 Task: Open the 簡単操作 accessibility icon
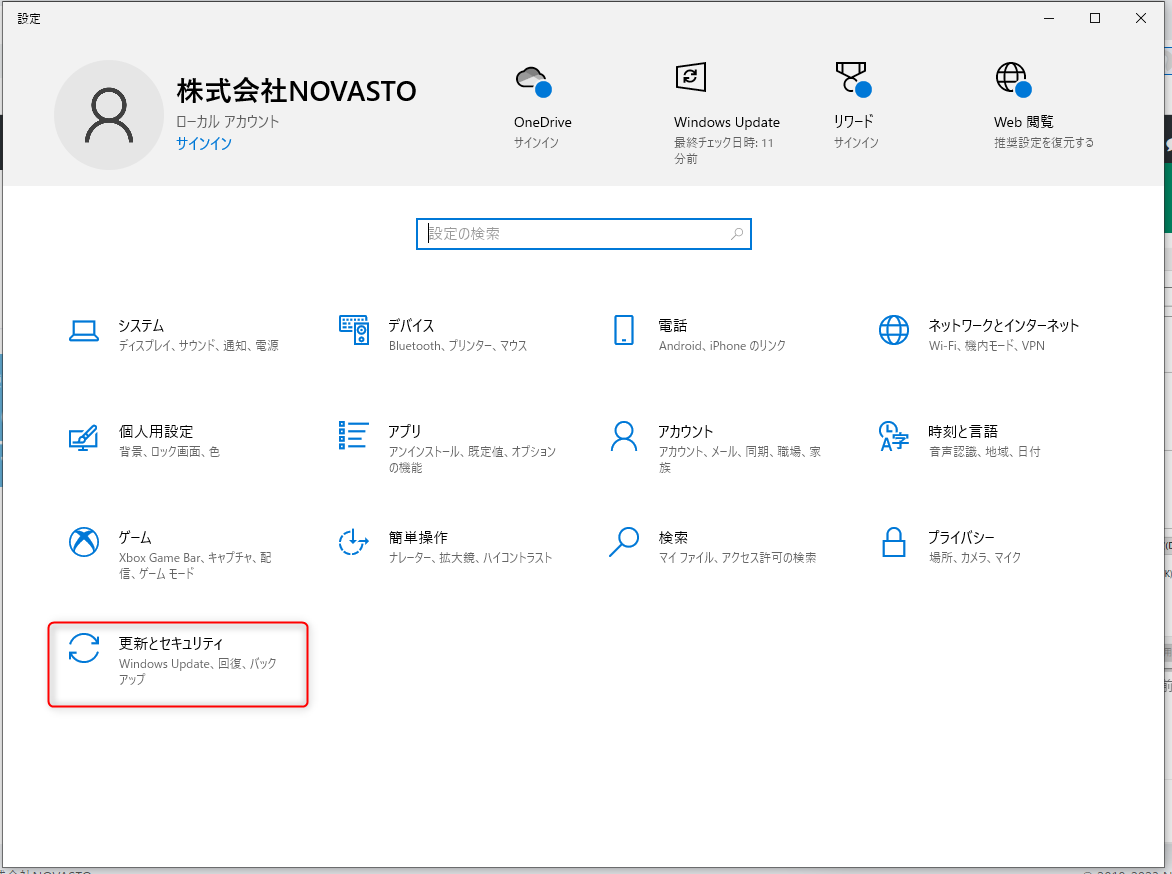354,542
